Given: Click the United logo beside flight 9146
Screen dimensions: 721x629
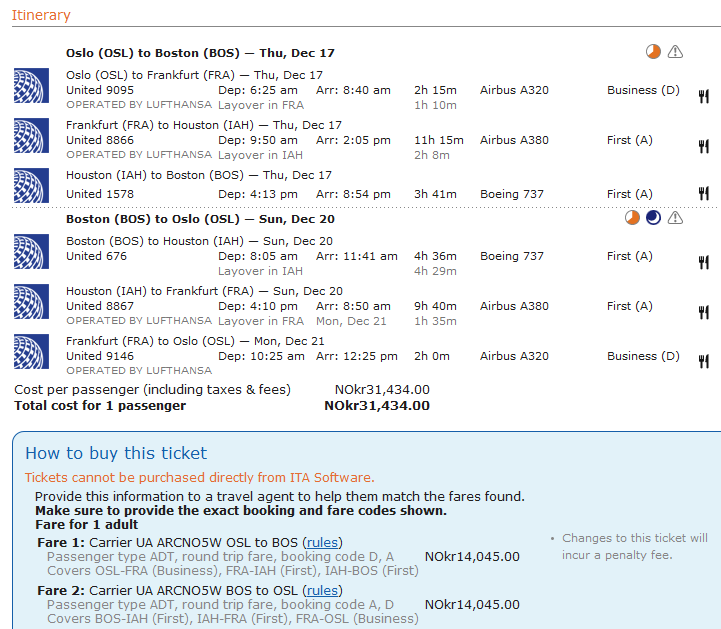Looking at the screenshot, I should tap(32, 352).
